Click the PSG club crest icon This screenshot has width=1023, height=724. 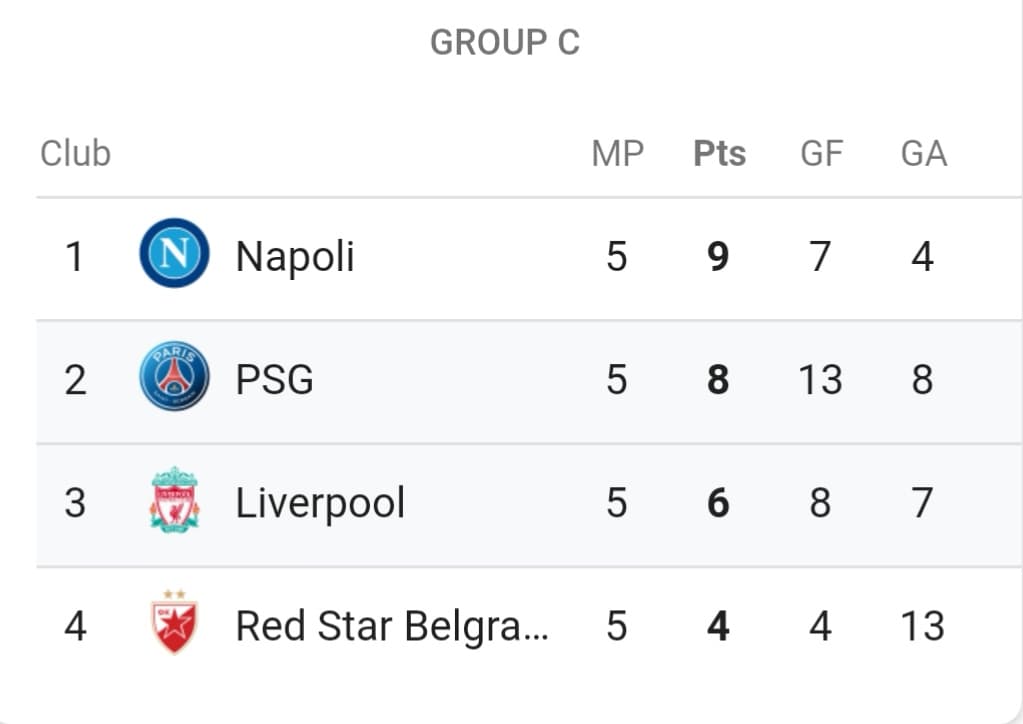click(x=174, y=376)
